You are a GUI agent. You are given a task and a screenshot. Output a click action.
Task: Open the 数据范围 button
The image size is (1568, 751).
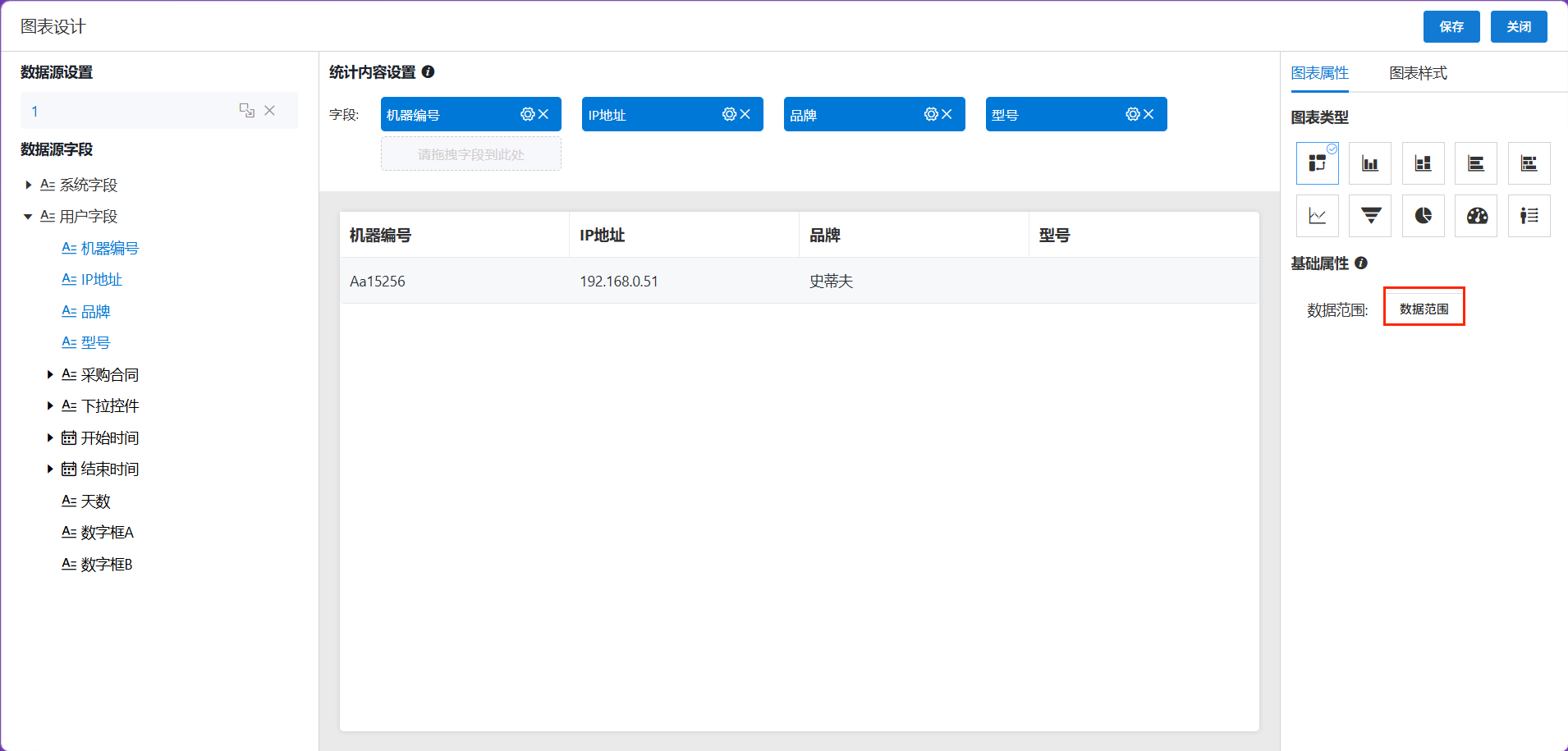(1424, 309)
